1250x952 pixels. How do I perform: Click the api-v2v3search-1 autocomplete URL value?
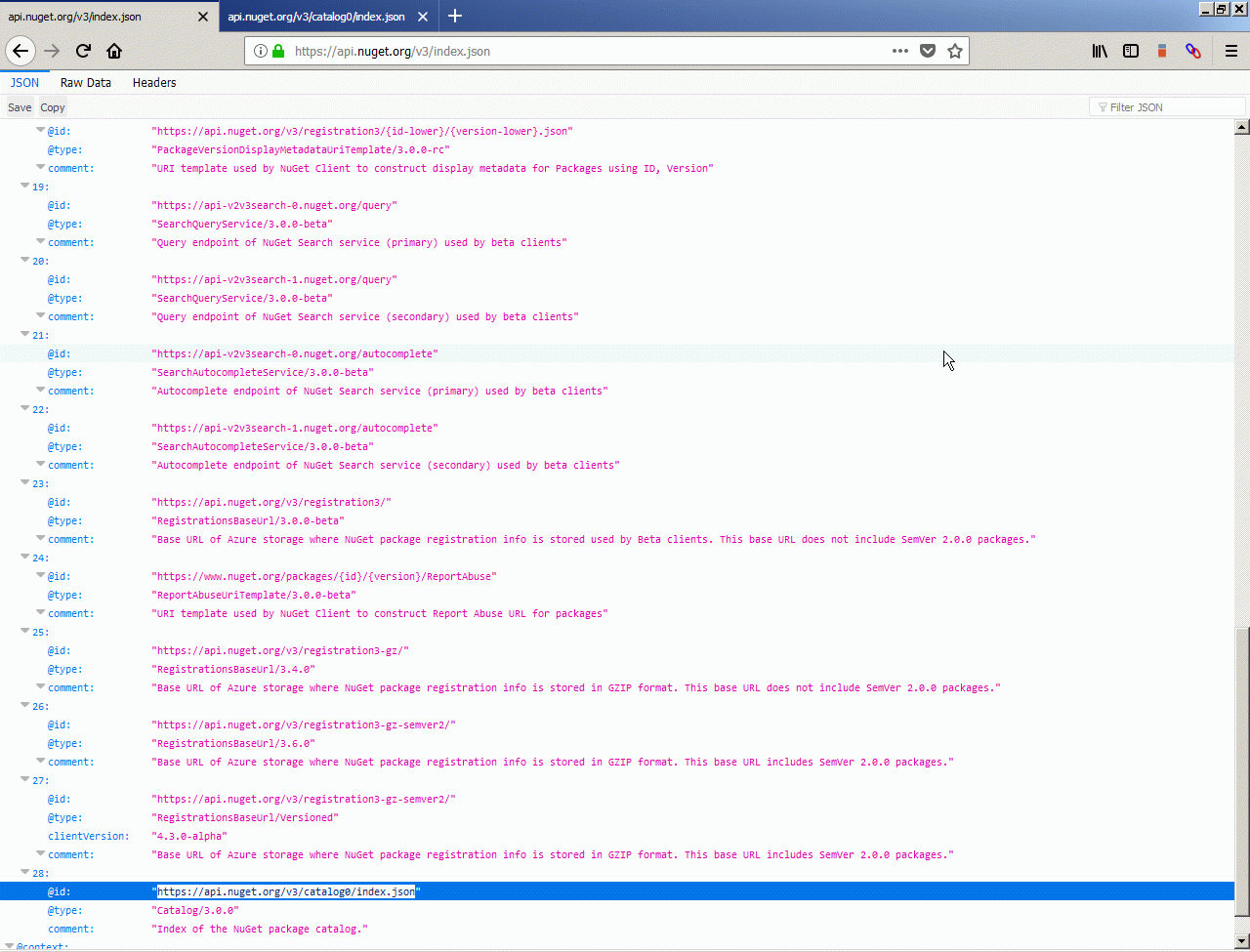pyautogui.click(x=295, y=428)
